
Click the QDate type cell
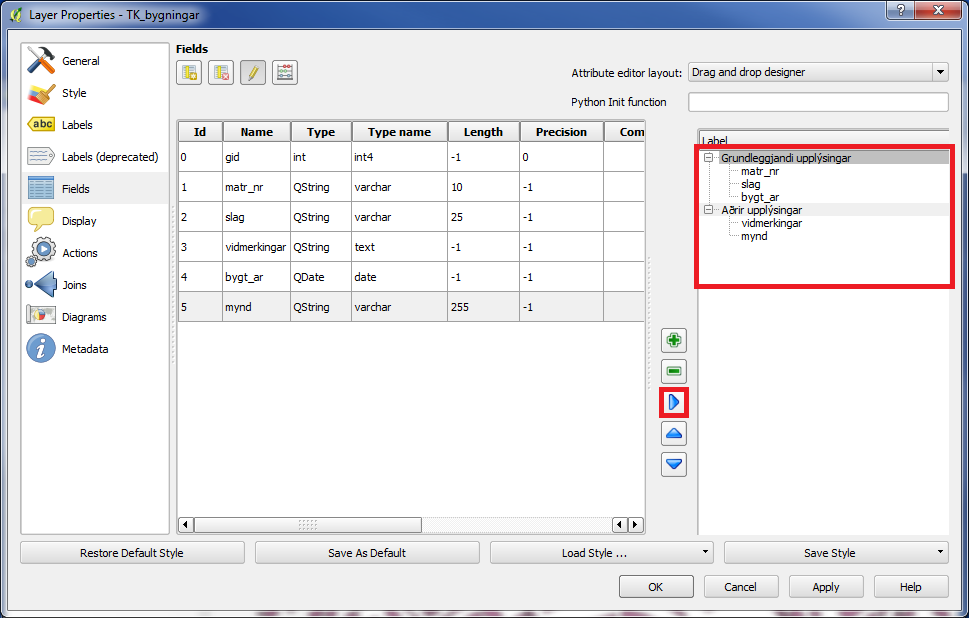click(321, 277)
